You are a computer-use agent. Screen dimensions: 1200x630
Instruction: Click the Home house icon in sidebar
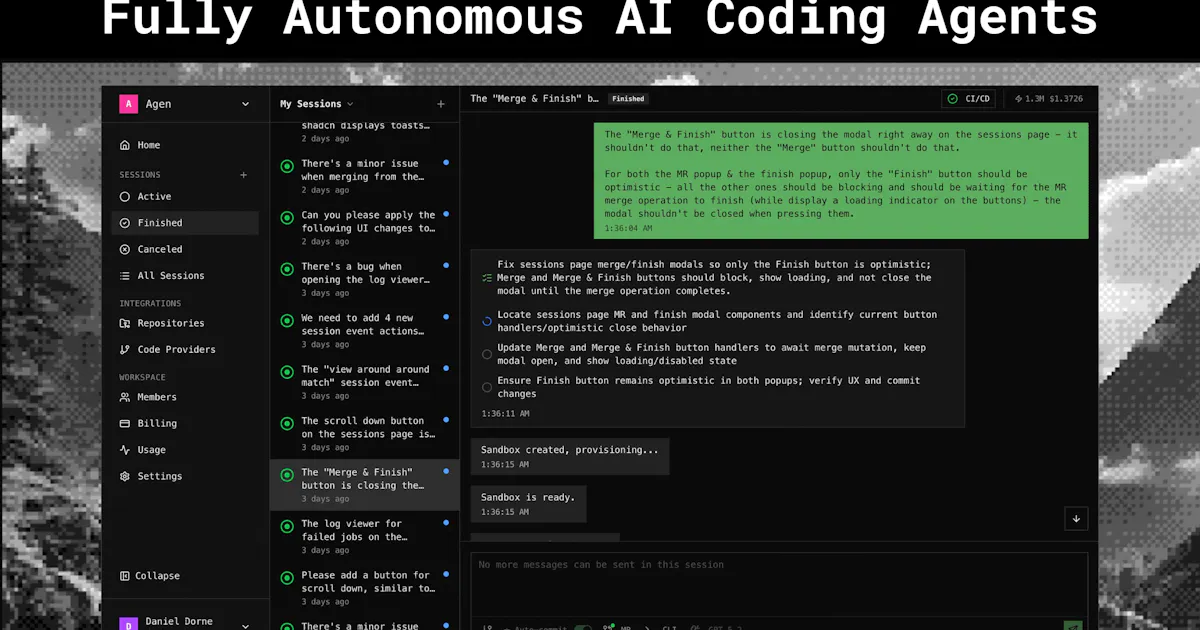125,145
